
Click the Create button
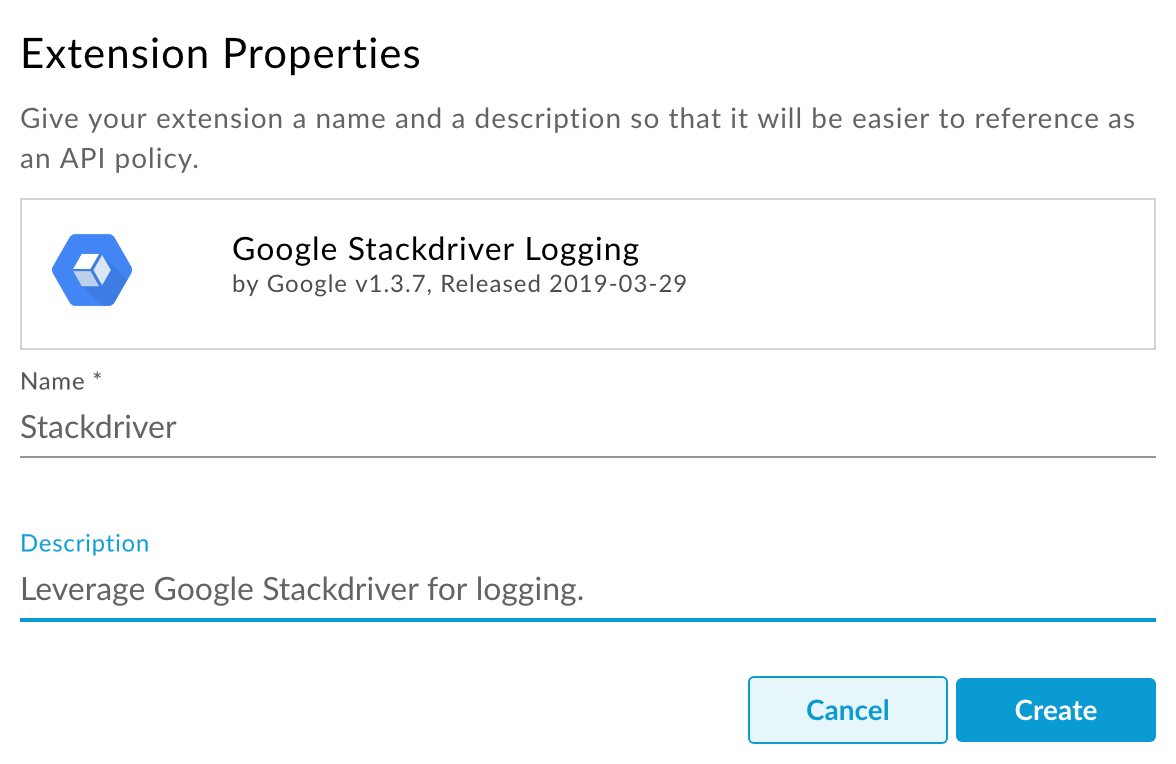tap(1055, 710)
